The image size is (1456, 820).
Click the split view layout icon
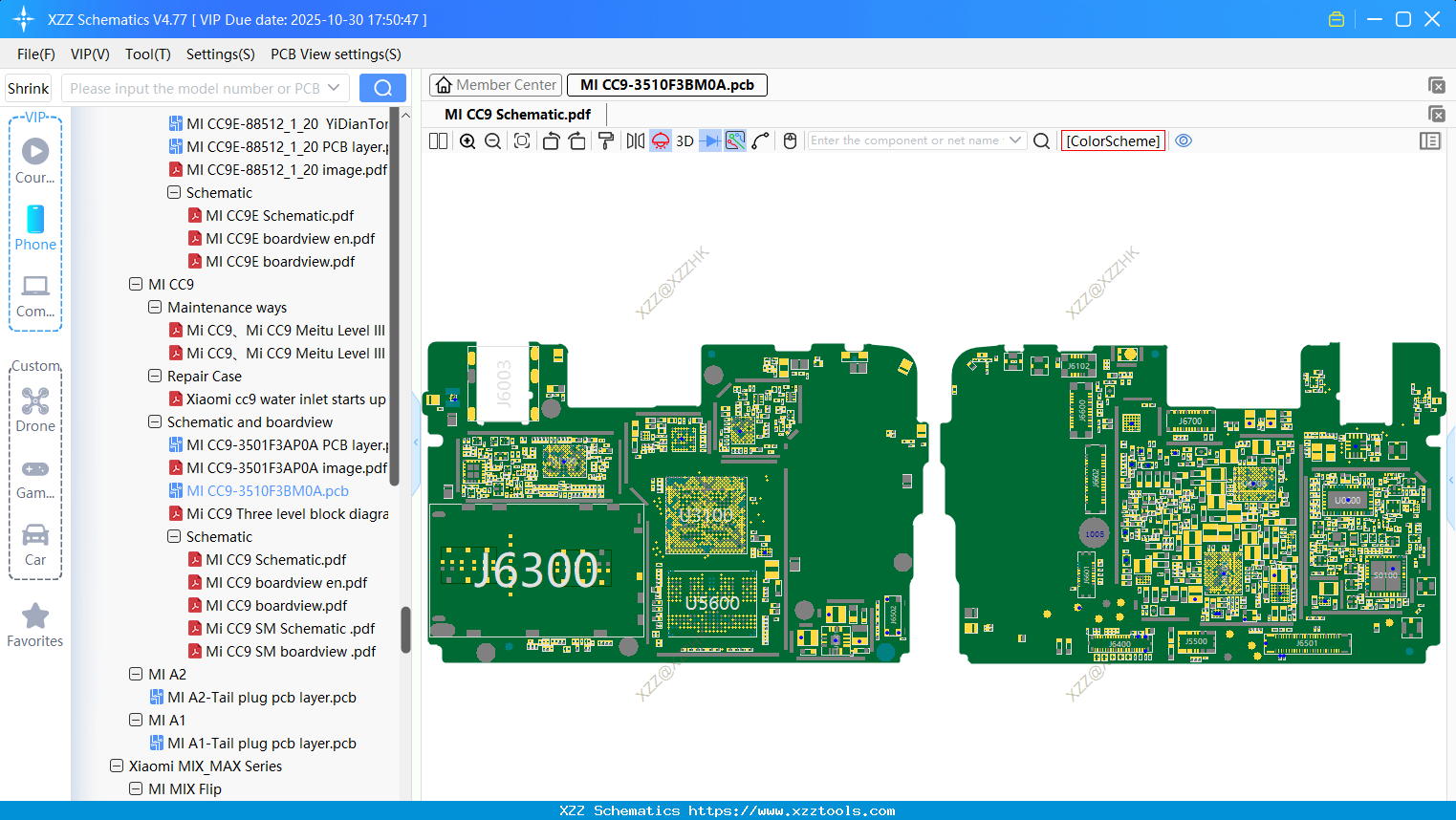pyautogui.click(x=438, y=141)
